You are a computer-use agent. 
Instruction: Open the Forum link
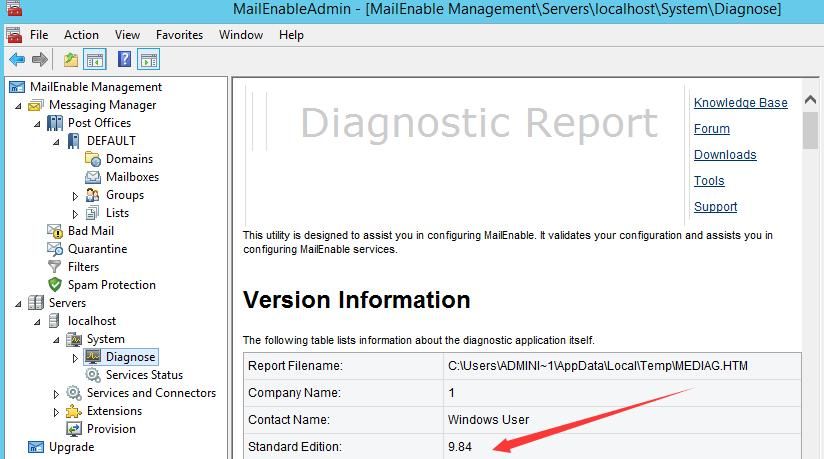712,129
